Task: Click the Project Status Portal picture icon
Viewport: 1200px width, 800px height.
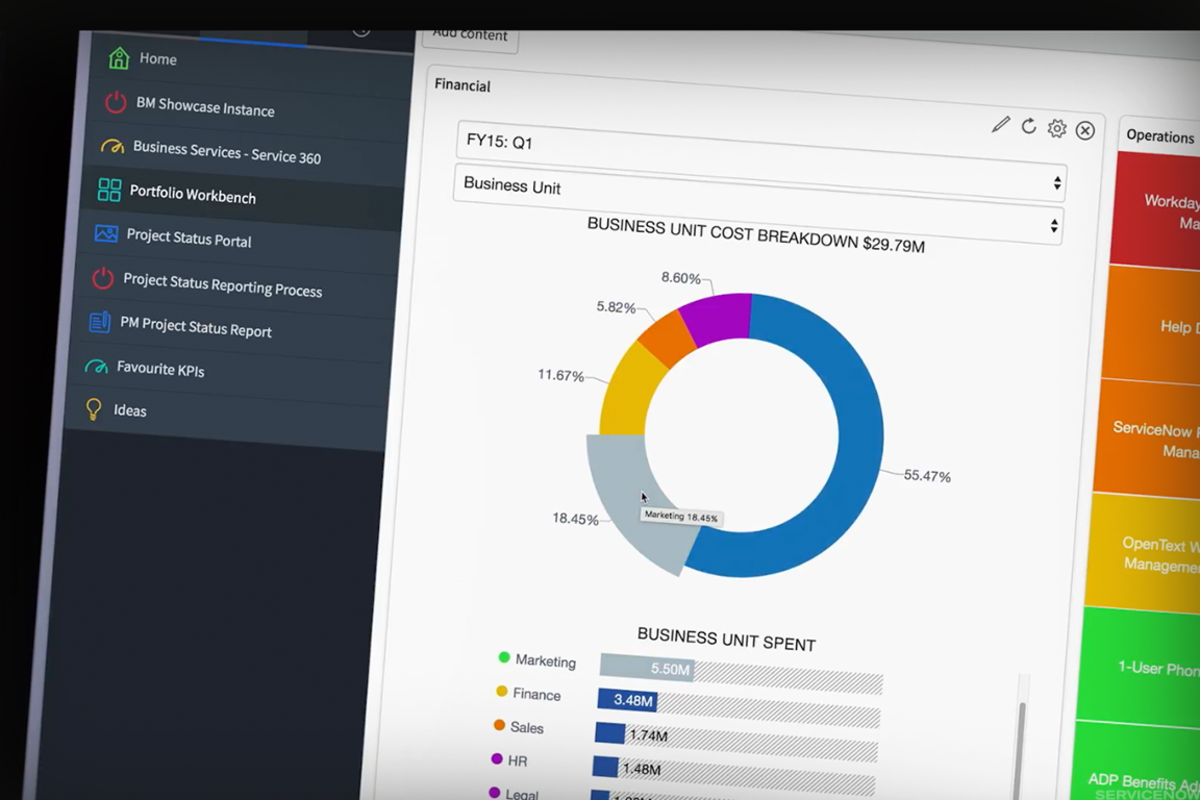Action: tap(106, 234)
